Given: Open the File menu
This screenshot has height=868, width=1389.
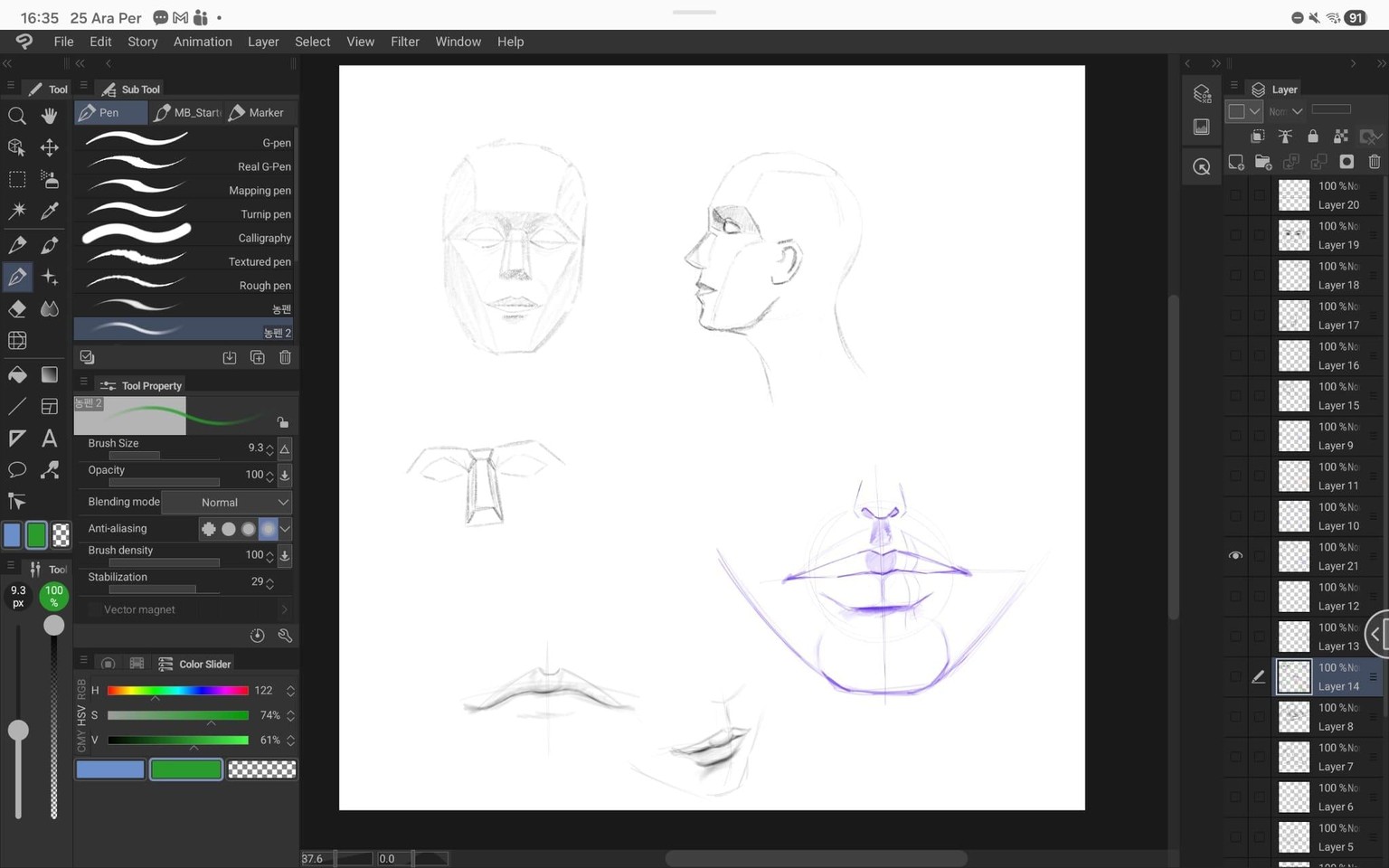Looking at the screenshot, I should (x=63, y=42).
